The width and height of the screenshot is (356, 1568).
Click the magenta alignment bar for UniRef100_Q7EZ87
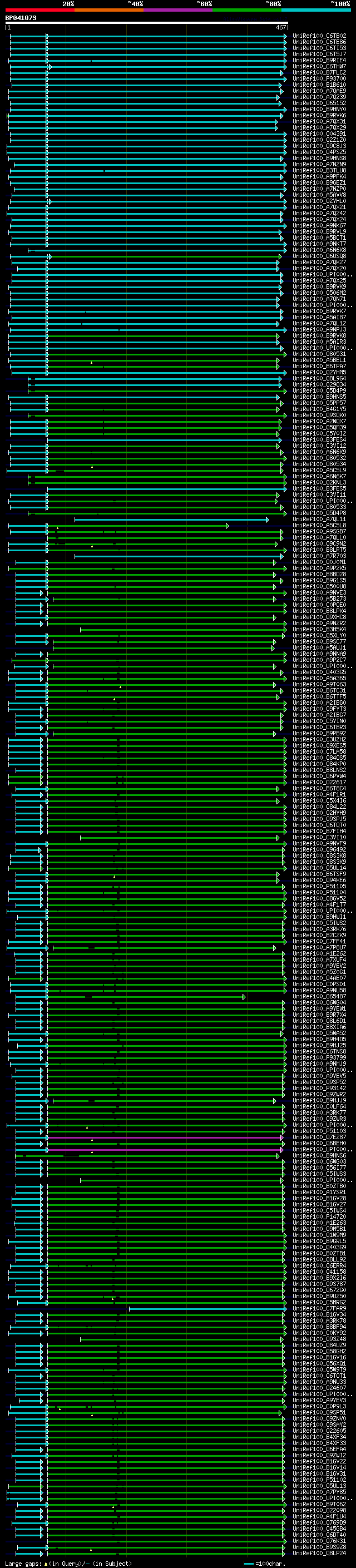click(x=166, y=1137)
